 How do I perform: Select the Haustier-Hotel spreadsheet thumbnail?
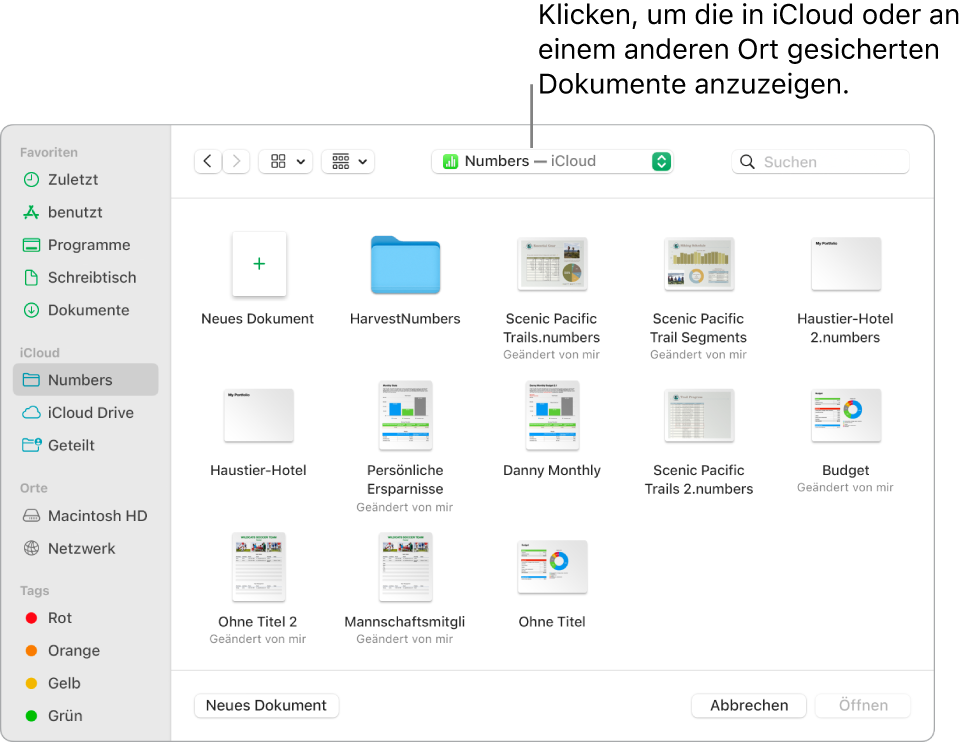[x=258, y=415]
